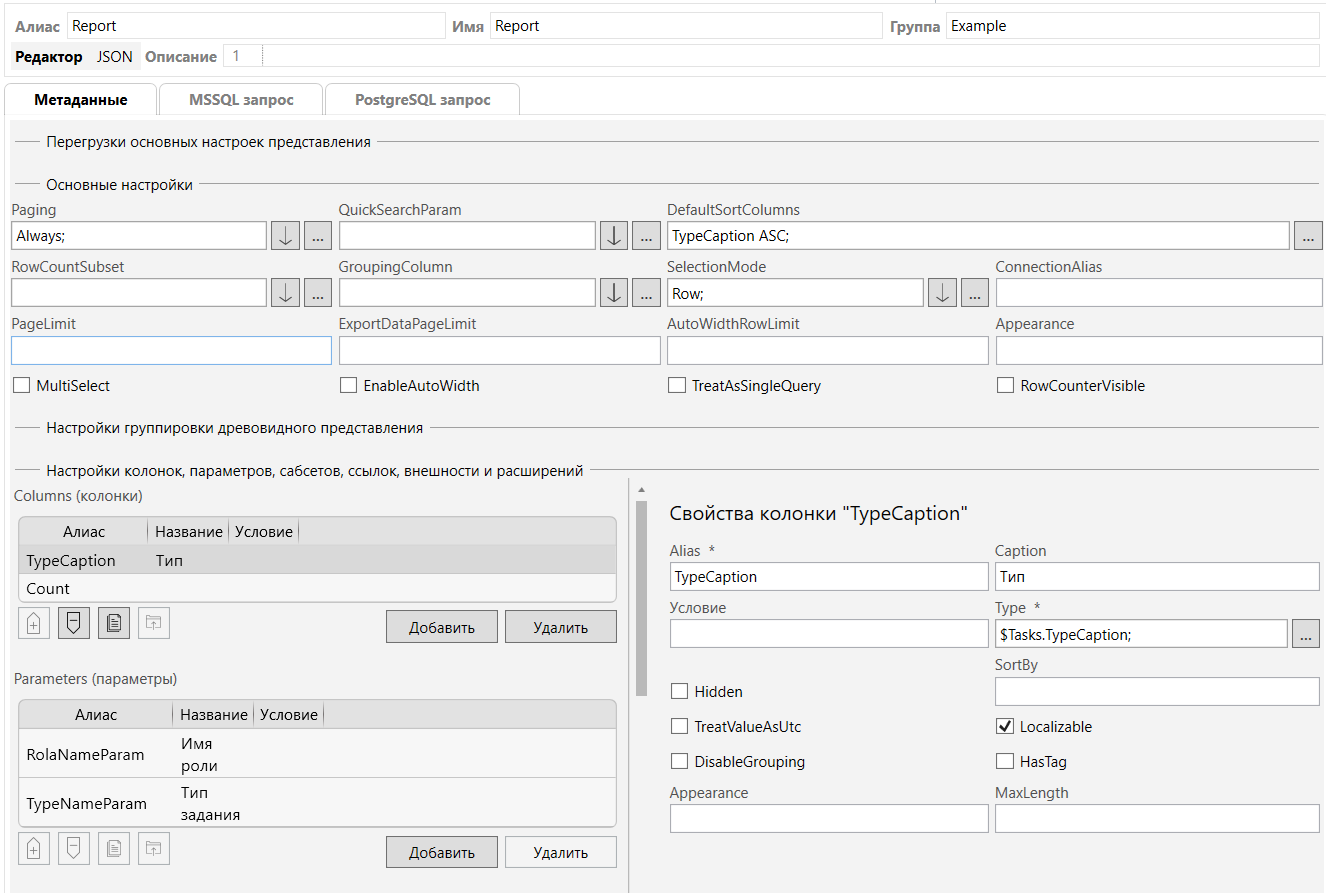Screen dimensions: 1326x893
Task: Click the move-down icon under the Parameters list
Action: (73, 849)
